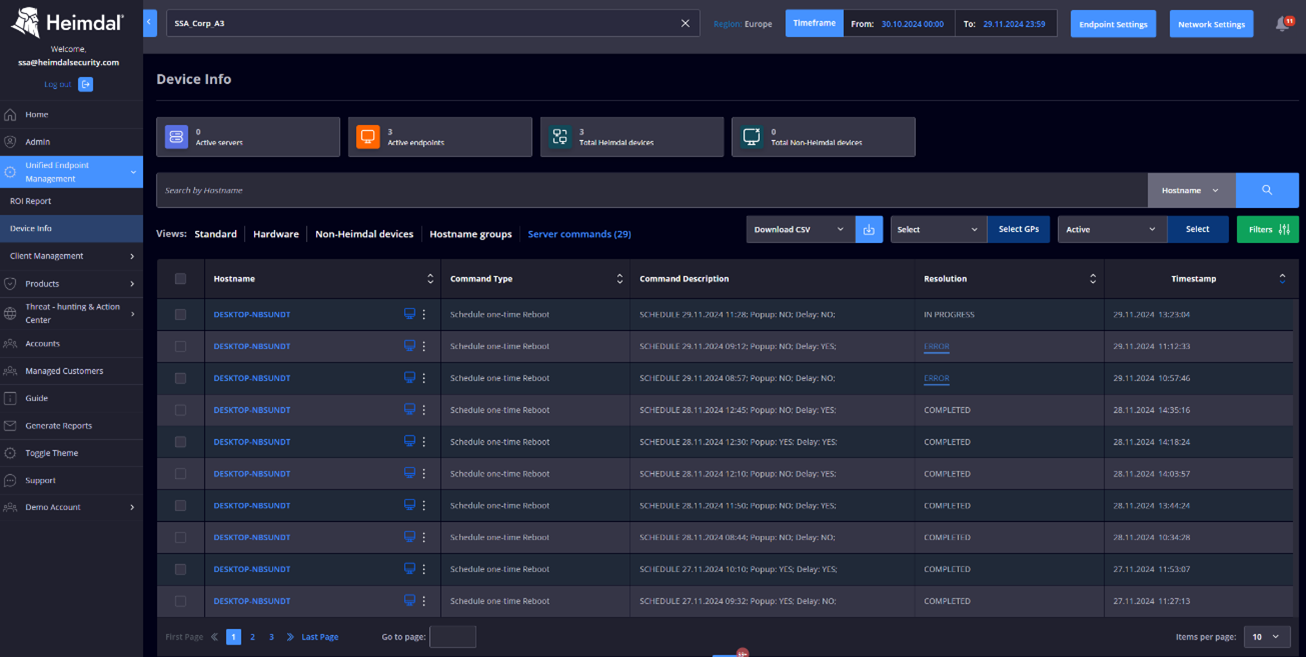Tick checkbox for 14:03:57 row
1306x657 pixels.
coord(180,473)
